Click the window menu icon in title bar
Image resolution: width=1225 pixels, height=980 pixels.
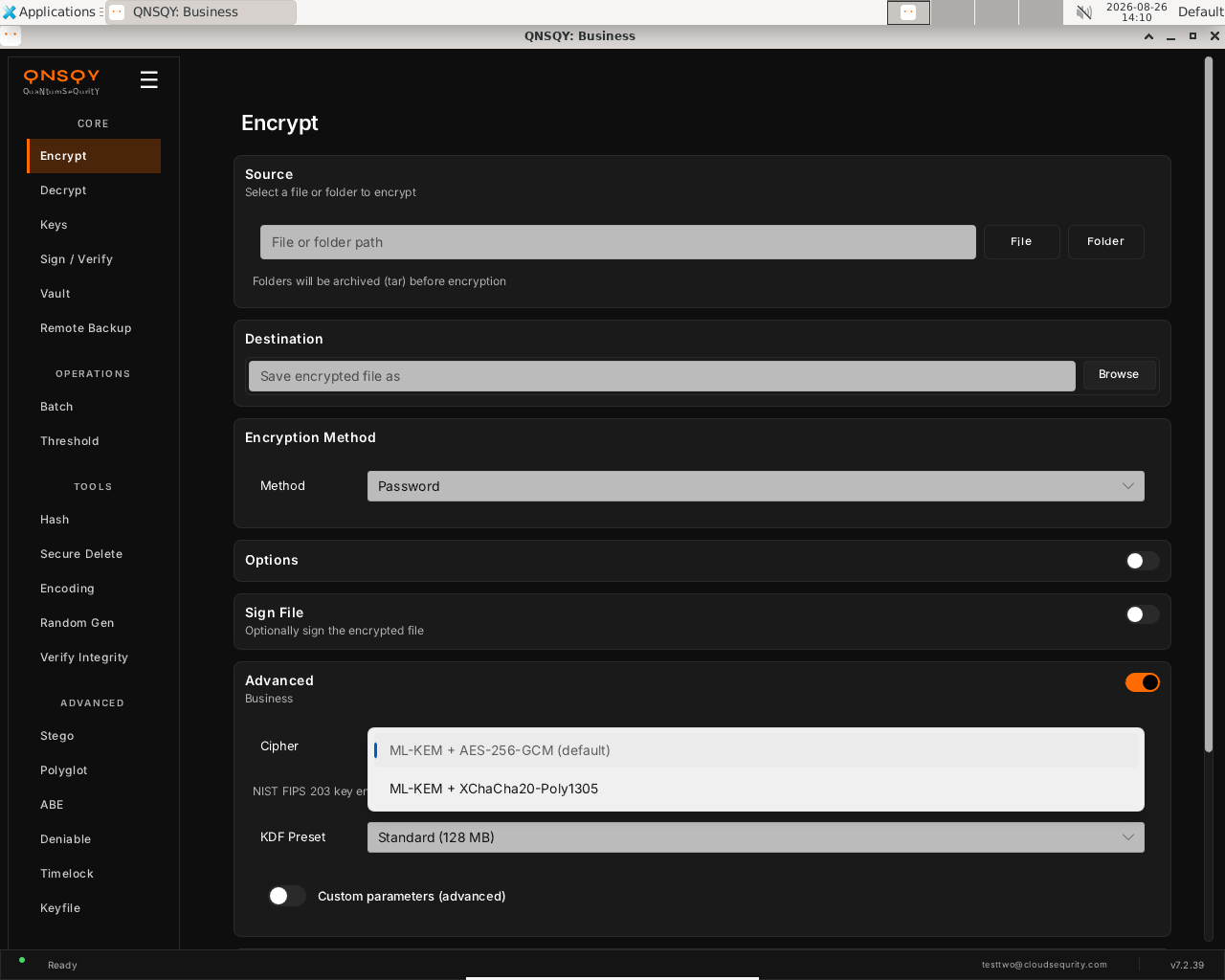(11, 35)
